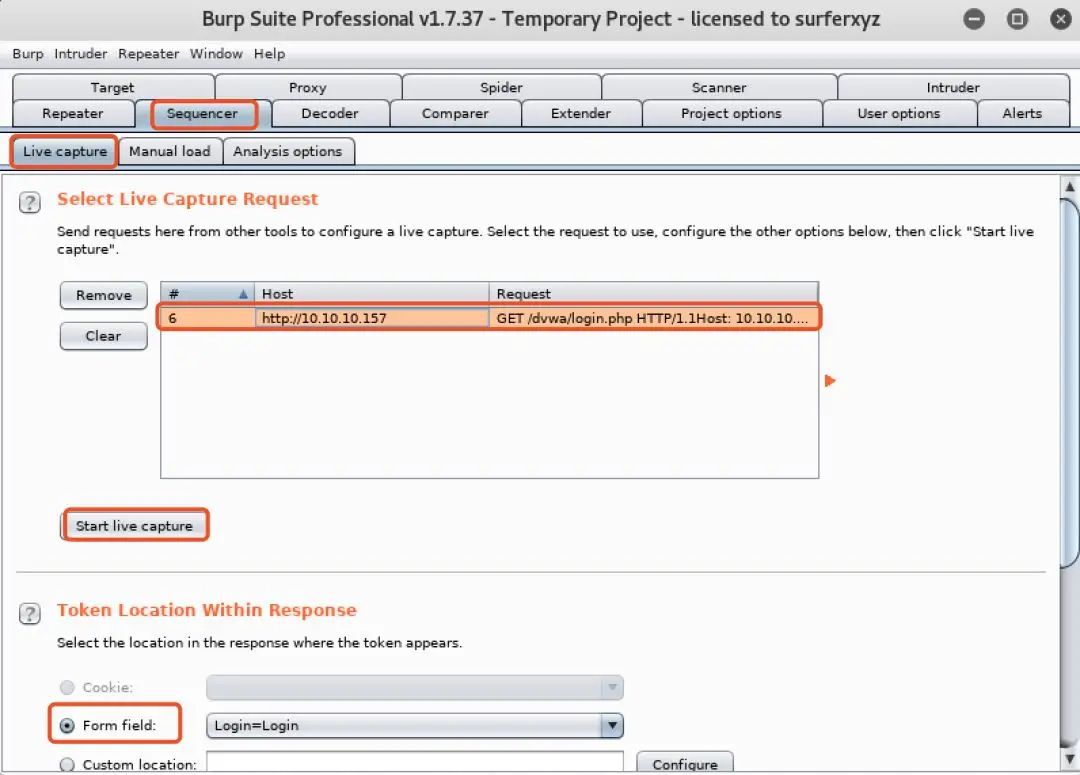
Task: Close the Burp Suite window
Action: (1061, 19)
